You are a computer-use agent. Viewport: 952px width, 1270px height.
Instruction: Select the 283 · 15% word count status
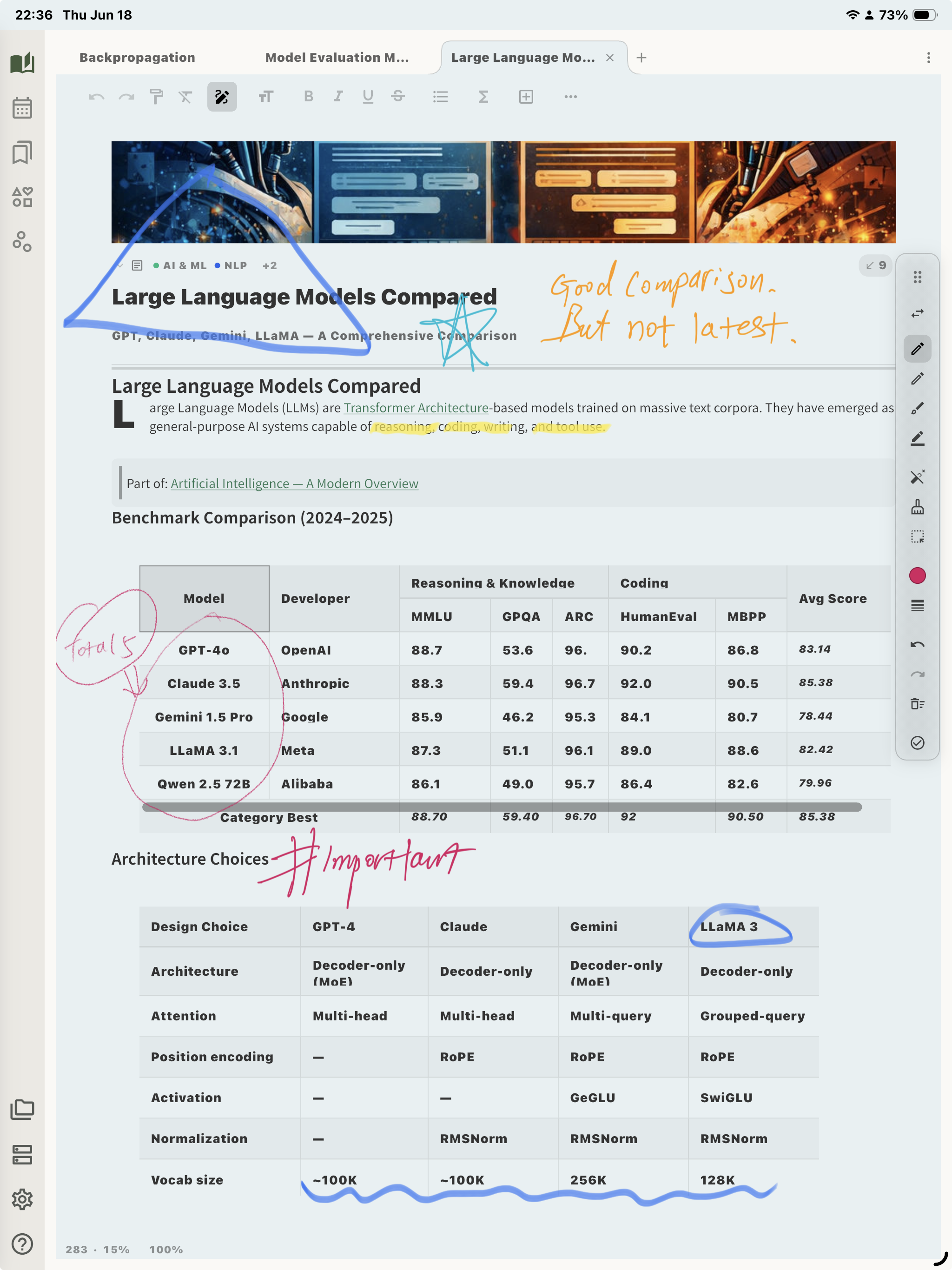pyautogui.click(x=97, y=1250)
